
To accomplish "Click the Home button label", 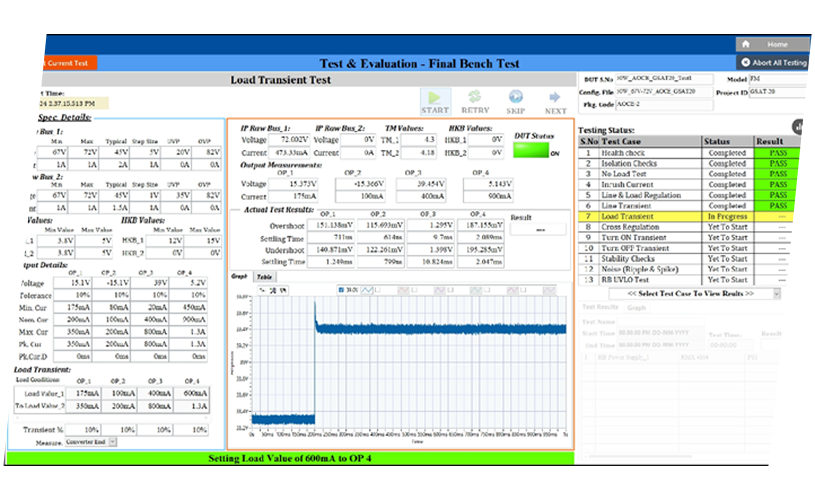I will [x=777, y=45].
